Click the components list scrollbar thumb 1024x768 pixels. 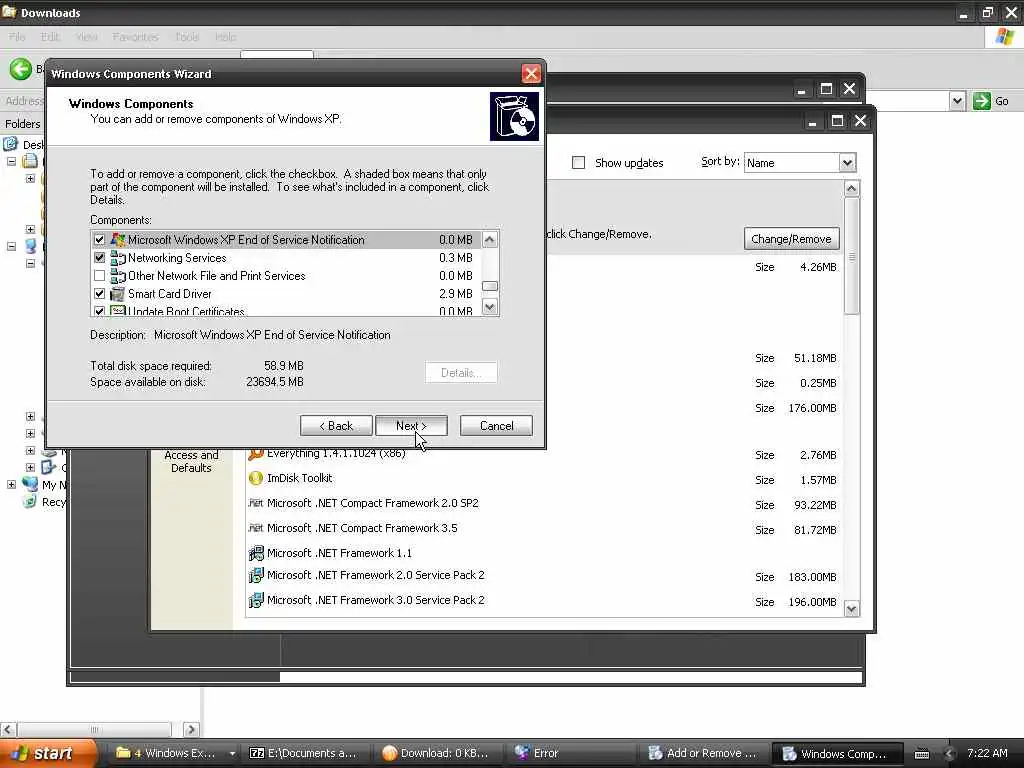coord(490,286)
